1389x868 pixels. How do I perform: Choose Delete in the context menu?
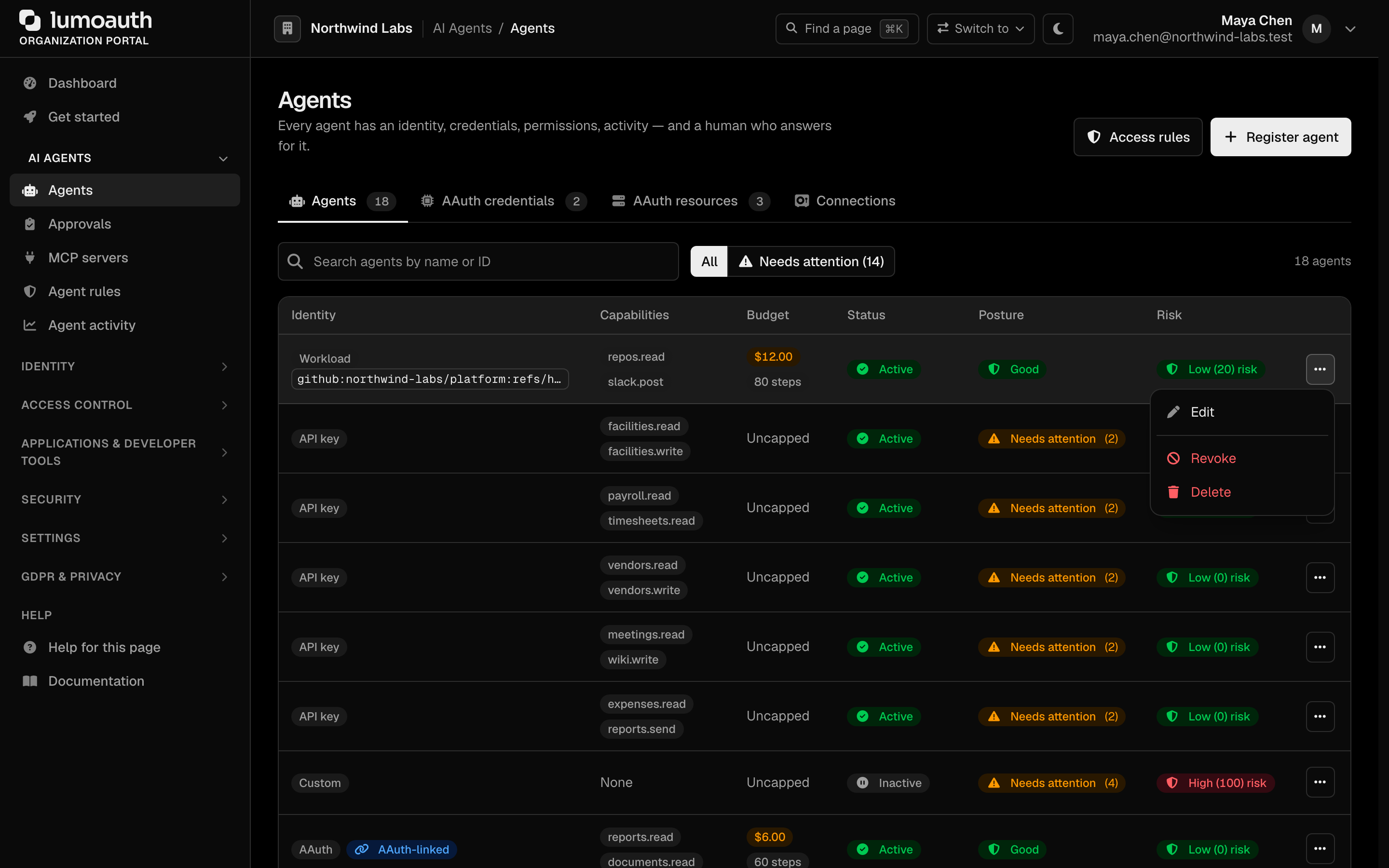[x=1242, y=492]
